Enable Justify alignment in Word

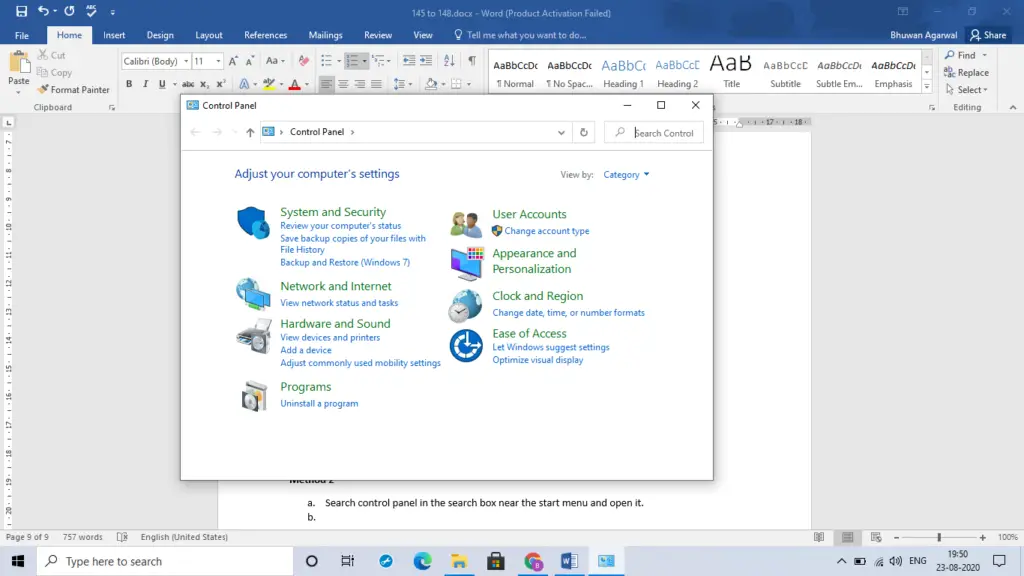377,84
